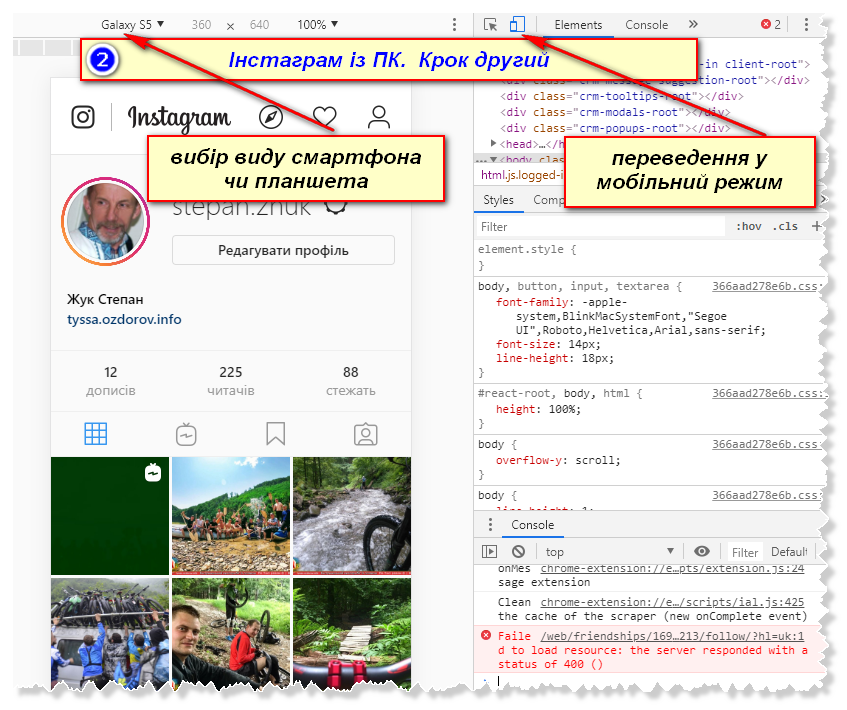Edit the 360 width field
Screen dimensions: 847x710
[x=201, y=25]
